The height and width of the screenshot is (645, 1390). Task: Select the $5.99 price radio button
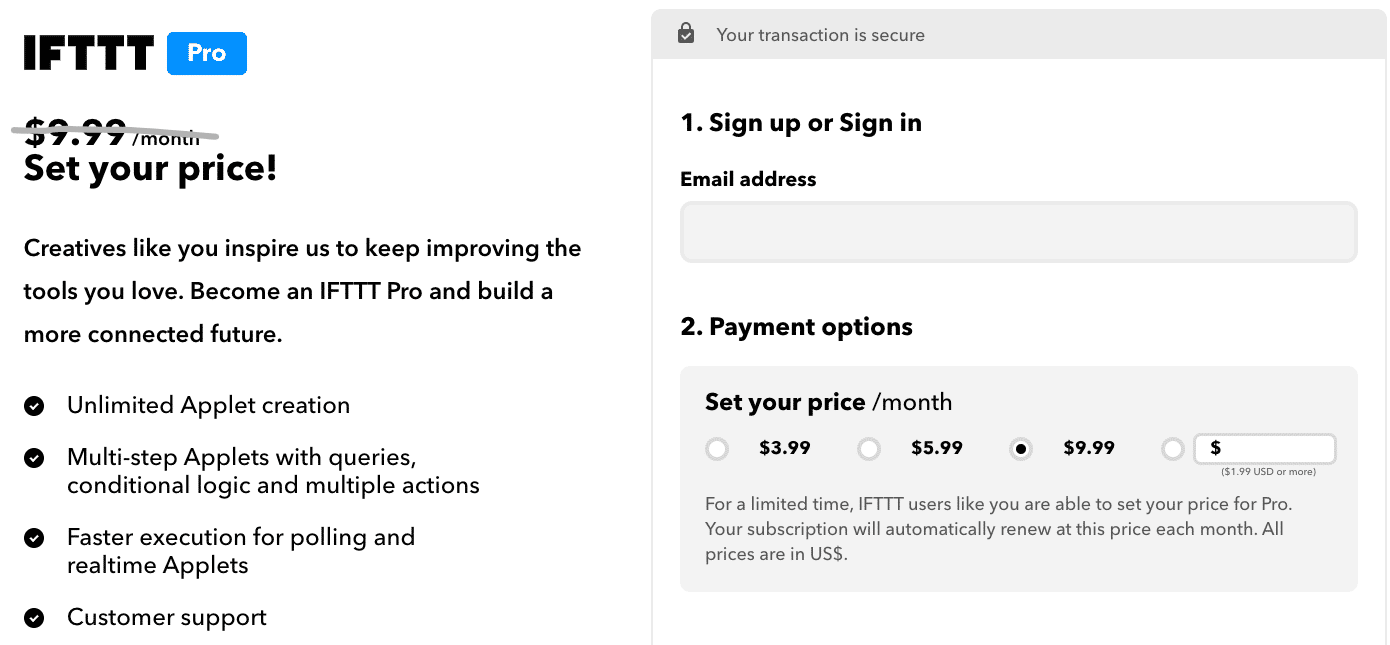click(x=869, y=449)
